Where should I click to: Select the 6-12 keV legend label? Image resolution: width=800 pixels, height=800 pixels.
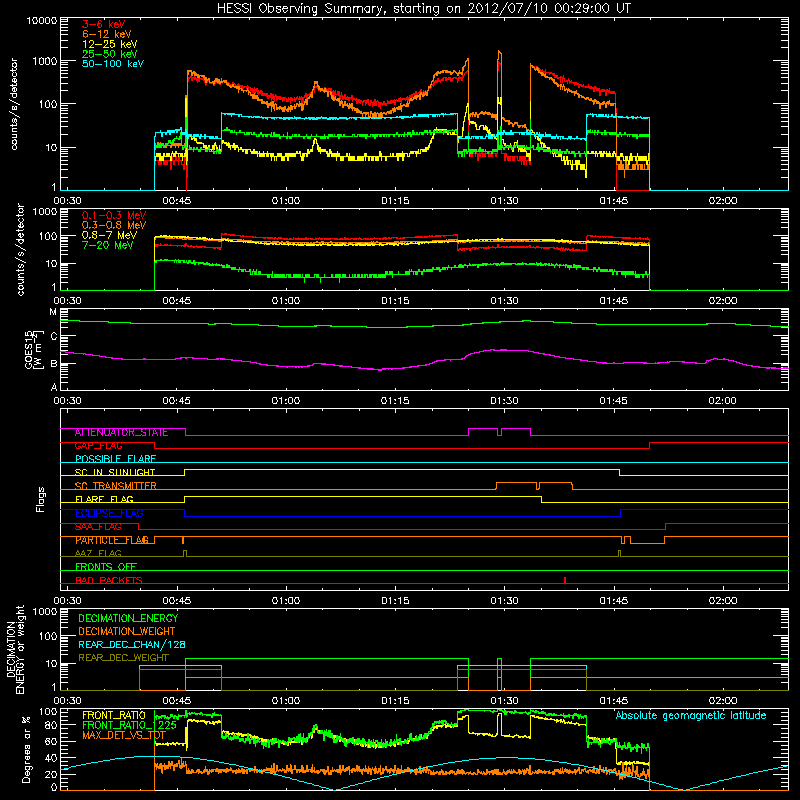pyautogui.click(x=107, y=34)
